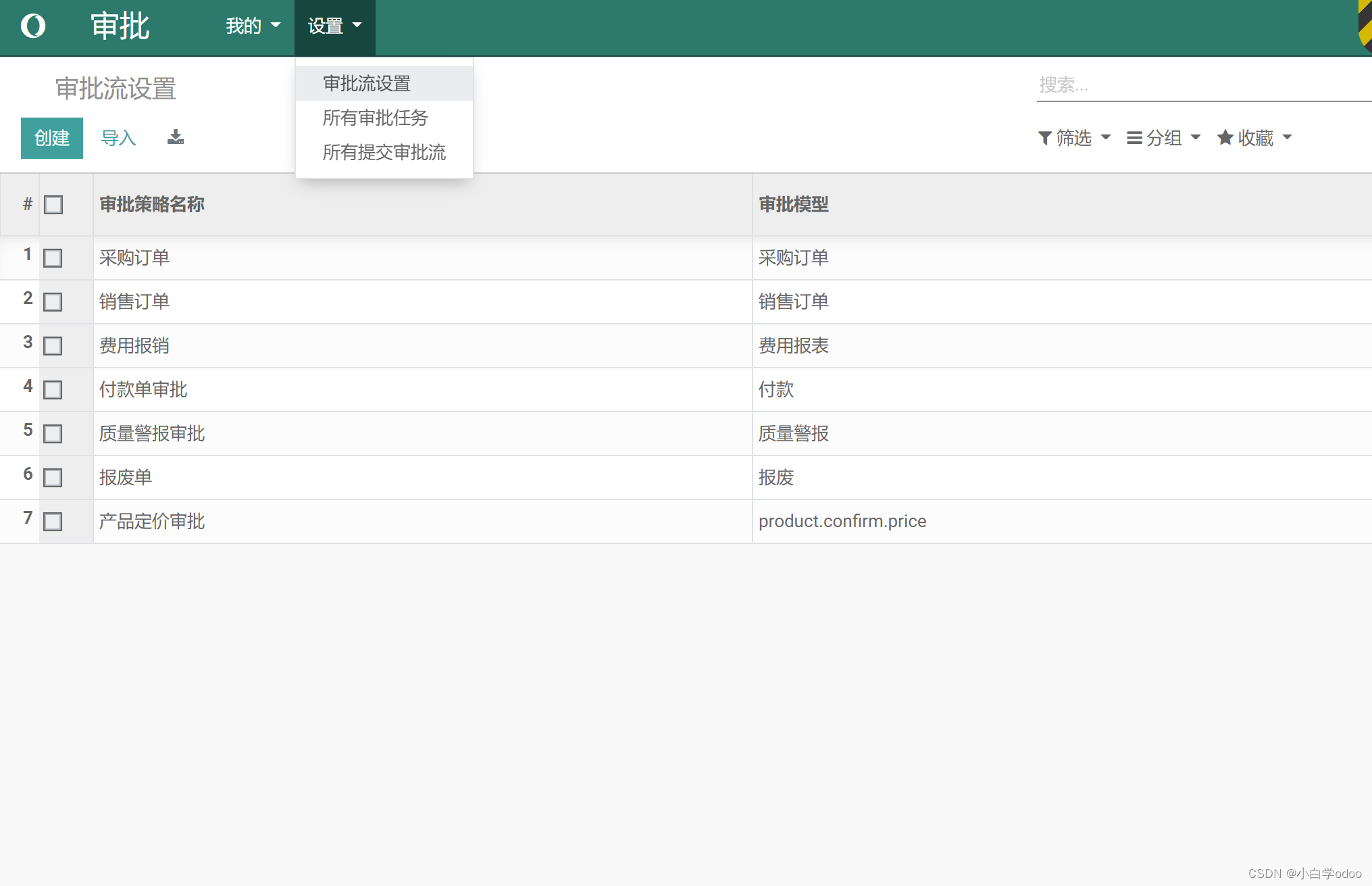Click the 导入 import link

(x=118, y=138)
